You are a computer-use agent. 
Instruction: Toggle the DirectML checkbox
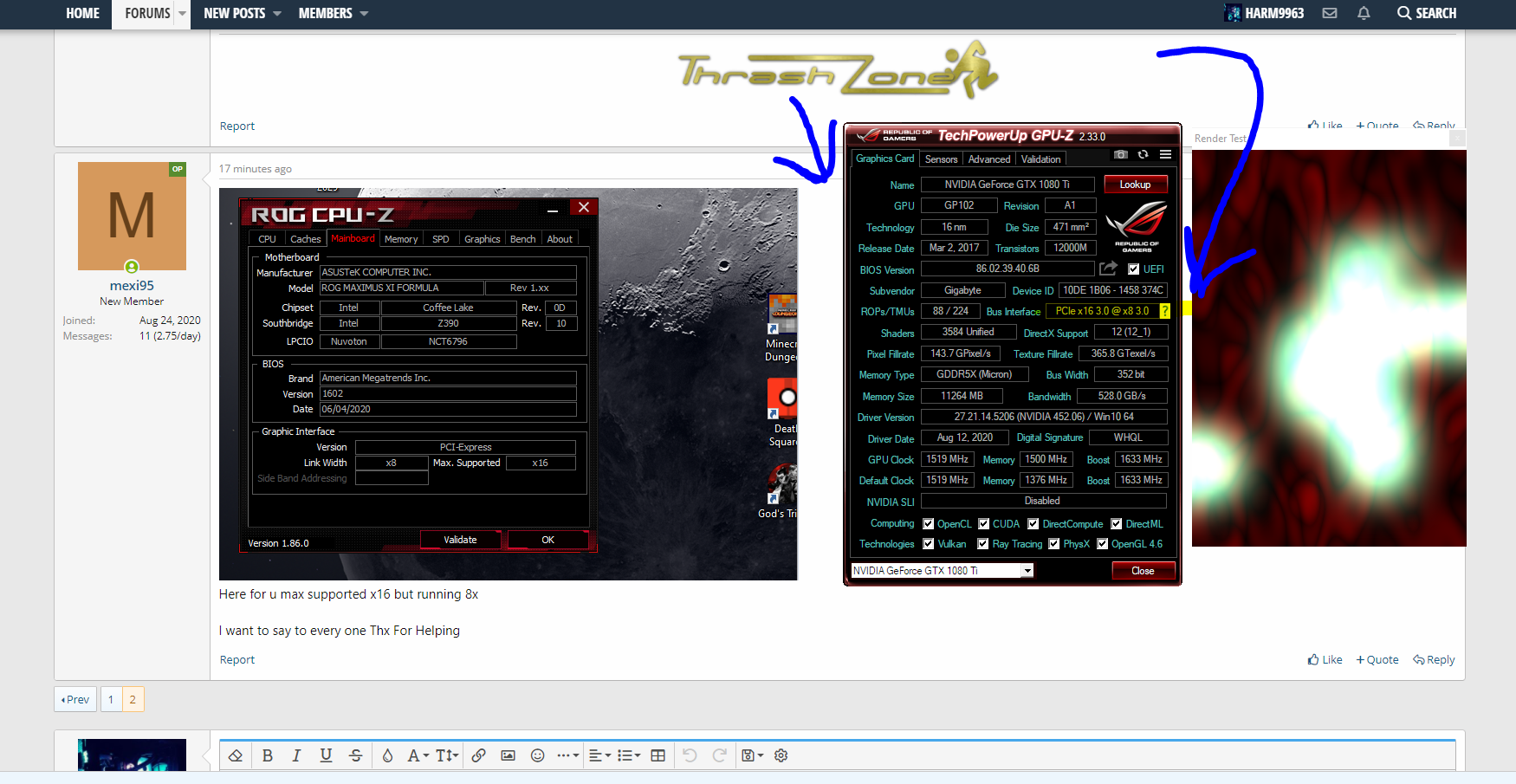tap(1117, 524)
